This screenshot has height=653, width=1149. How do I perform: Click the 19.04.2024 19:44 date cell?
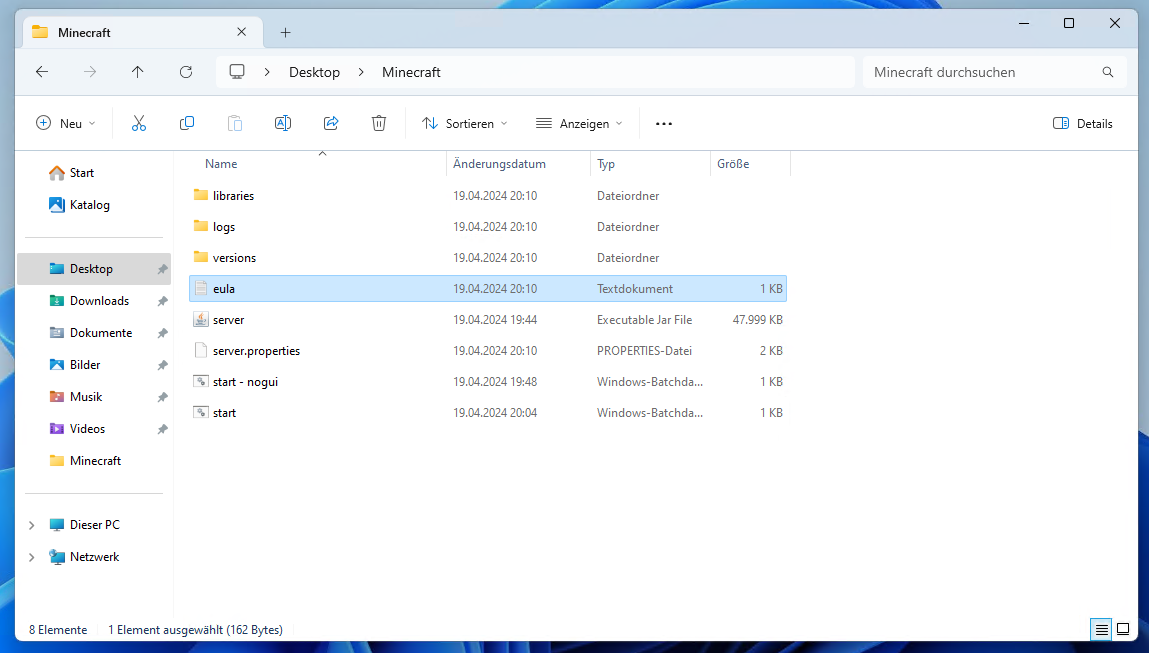(495, 320)
